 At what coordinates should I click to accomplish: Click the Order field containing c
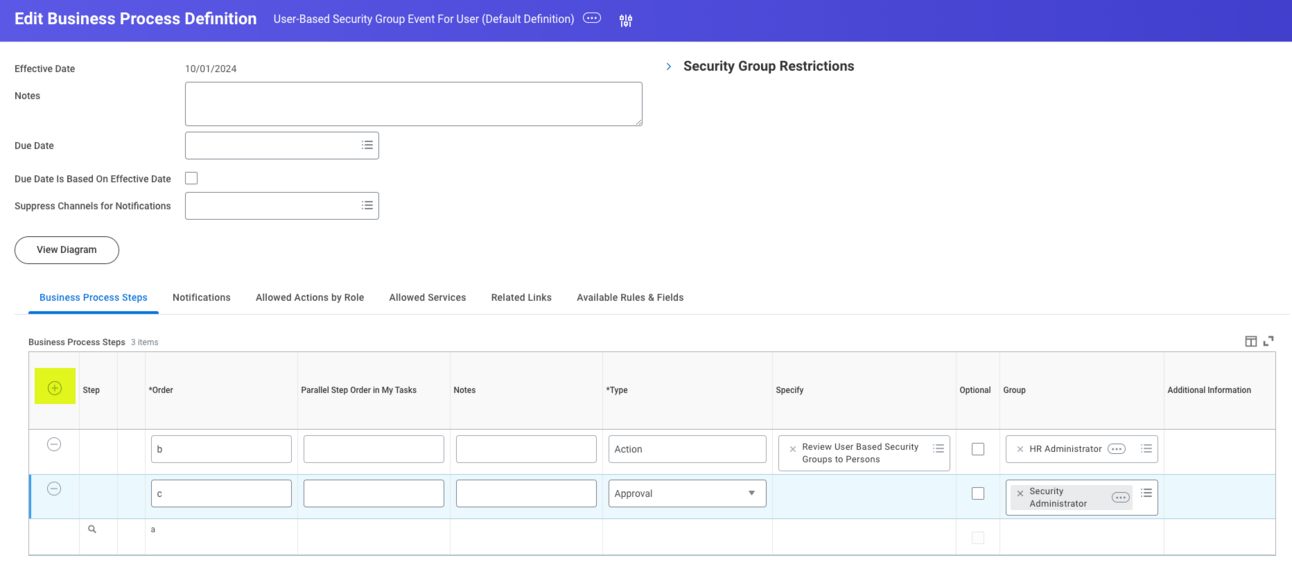(x=221, y=493)
